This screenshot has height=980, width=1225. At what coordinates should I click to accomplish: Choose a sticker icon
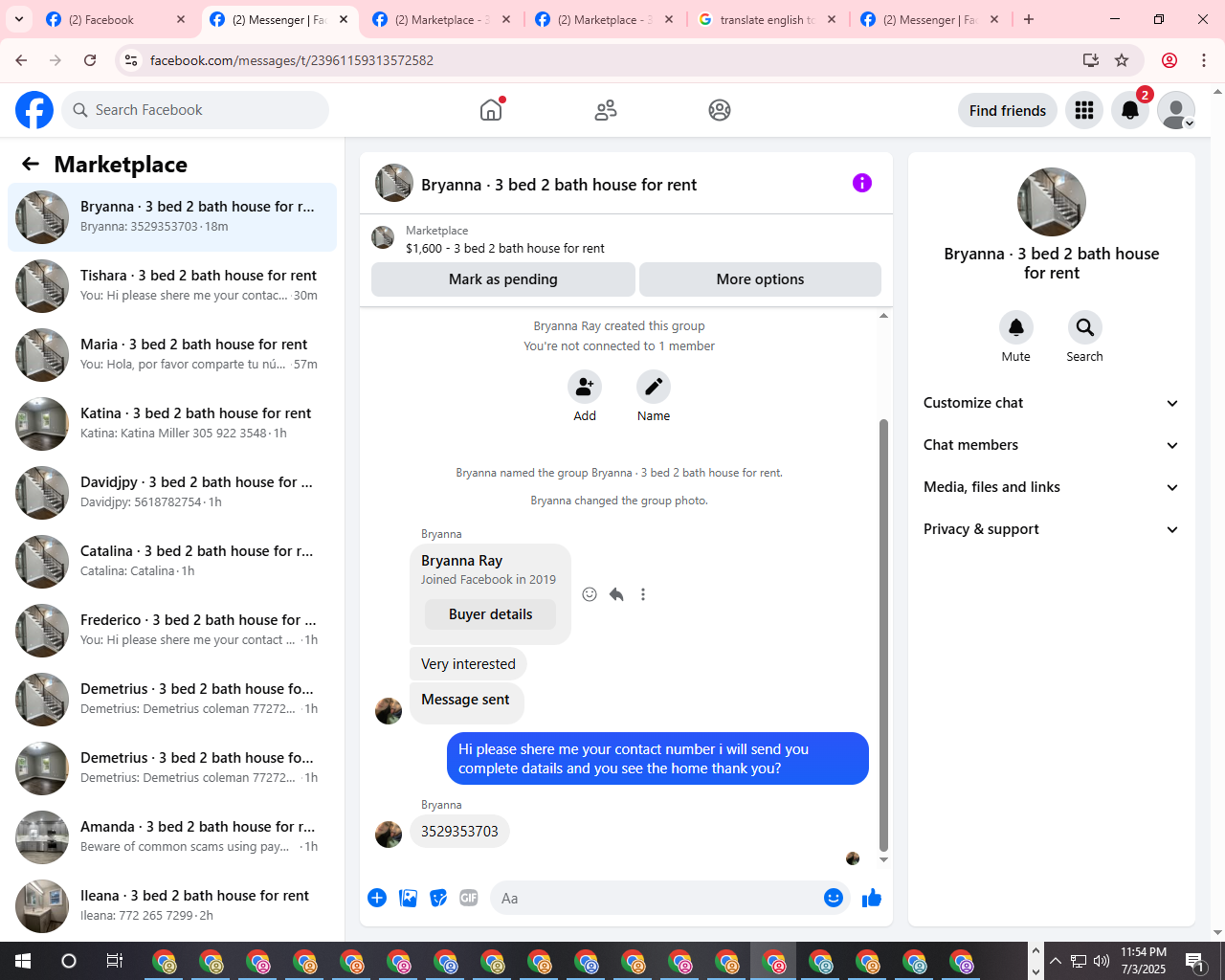point(438,898)
